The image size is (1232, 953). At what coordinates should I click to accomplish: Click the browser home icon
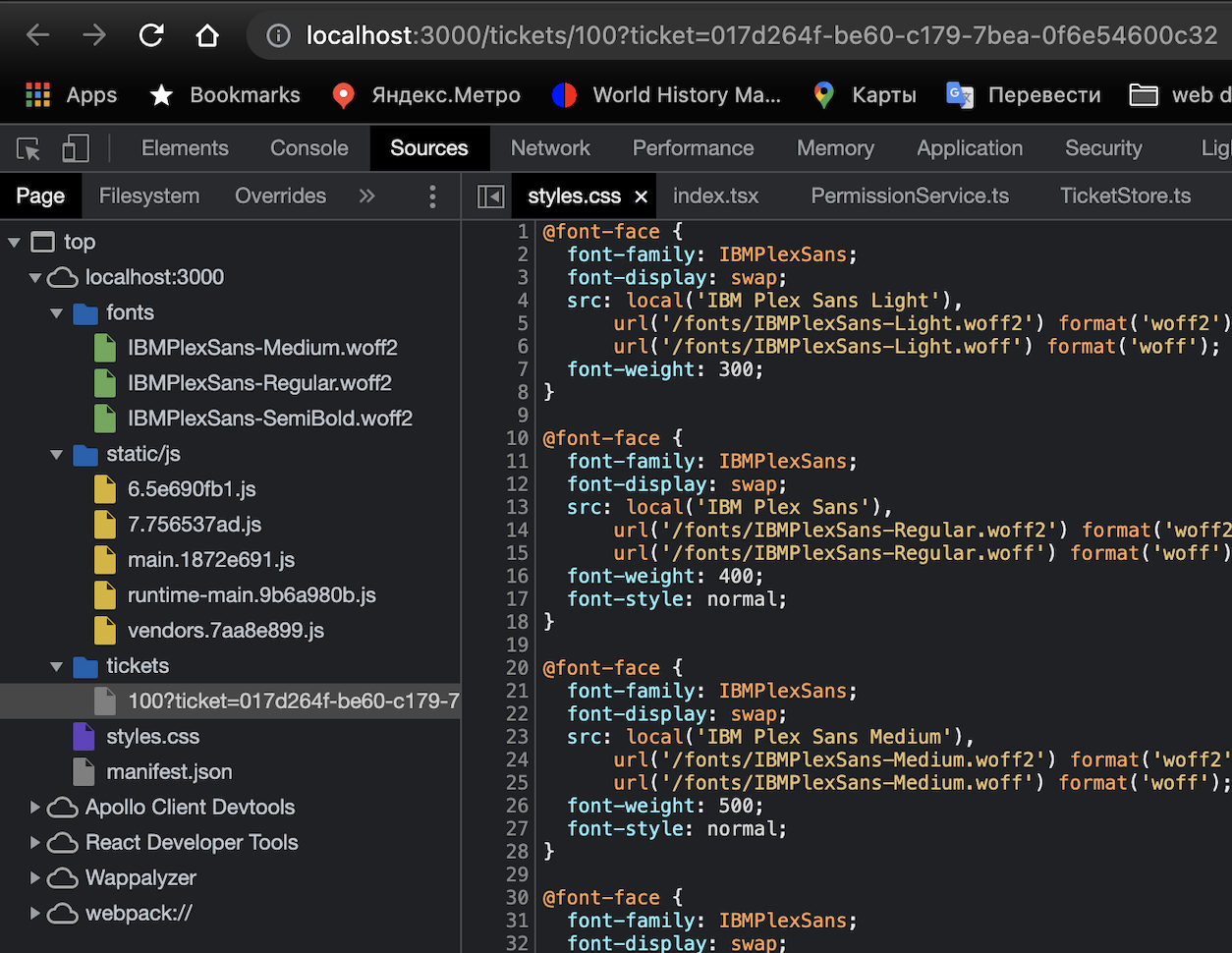(207, 35)
